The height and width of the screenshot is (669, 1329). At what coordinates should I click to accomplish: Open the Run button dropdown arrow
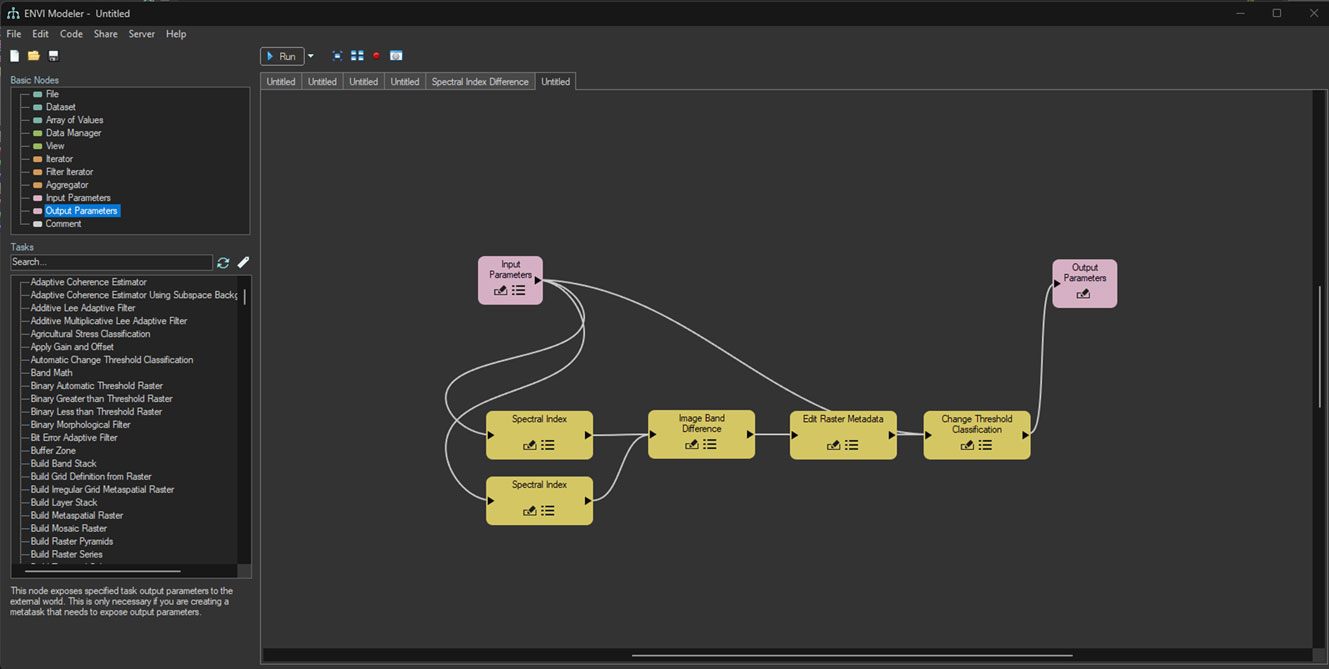coord(311,56)
